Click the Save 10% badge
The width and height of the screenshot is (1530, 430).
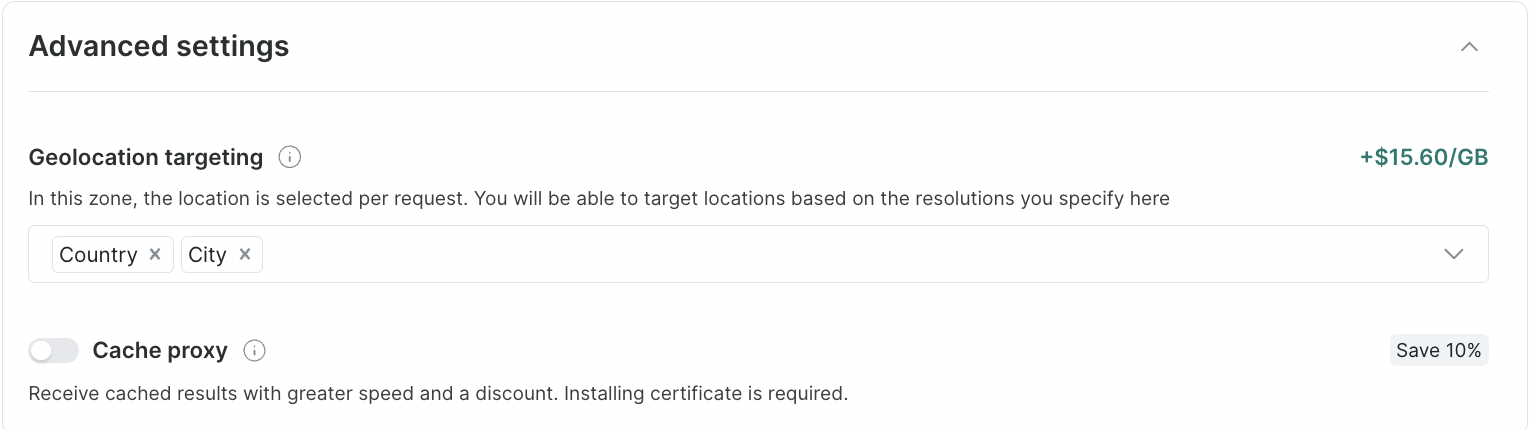coord(1439,350)
